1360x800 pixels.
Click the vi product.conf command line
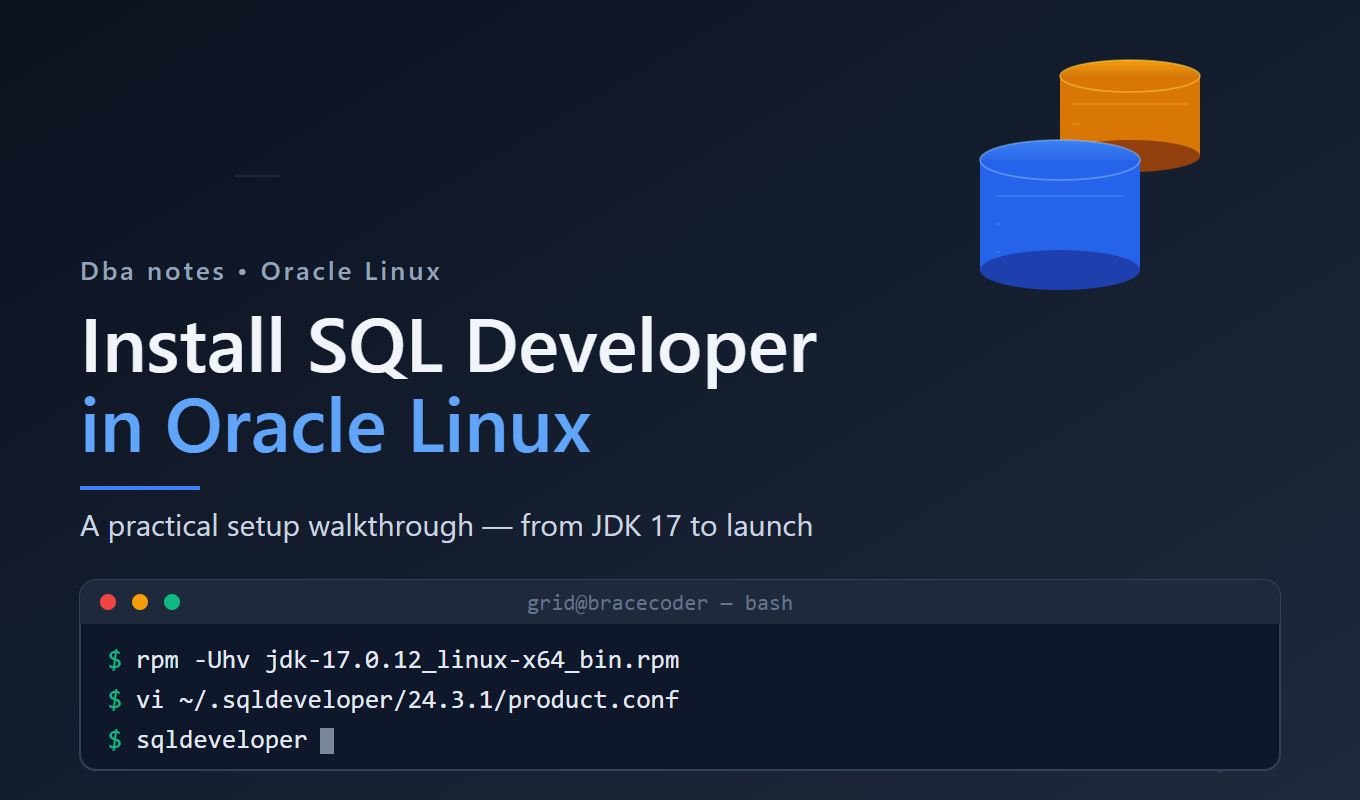click(x=394, y=700)
